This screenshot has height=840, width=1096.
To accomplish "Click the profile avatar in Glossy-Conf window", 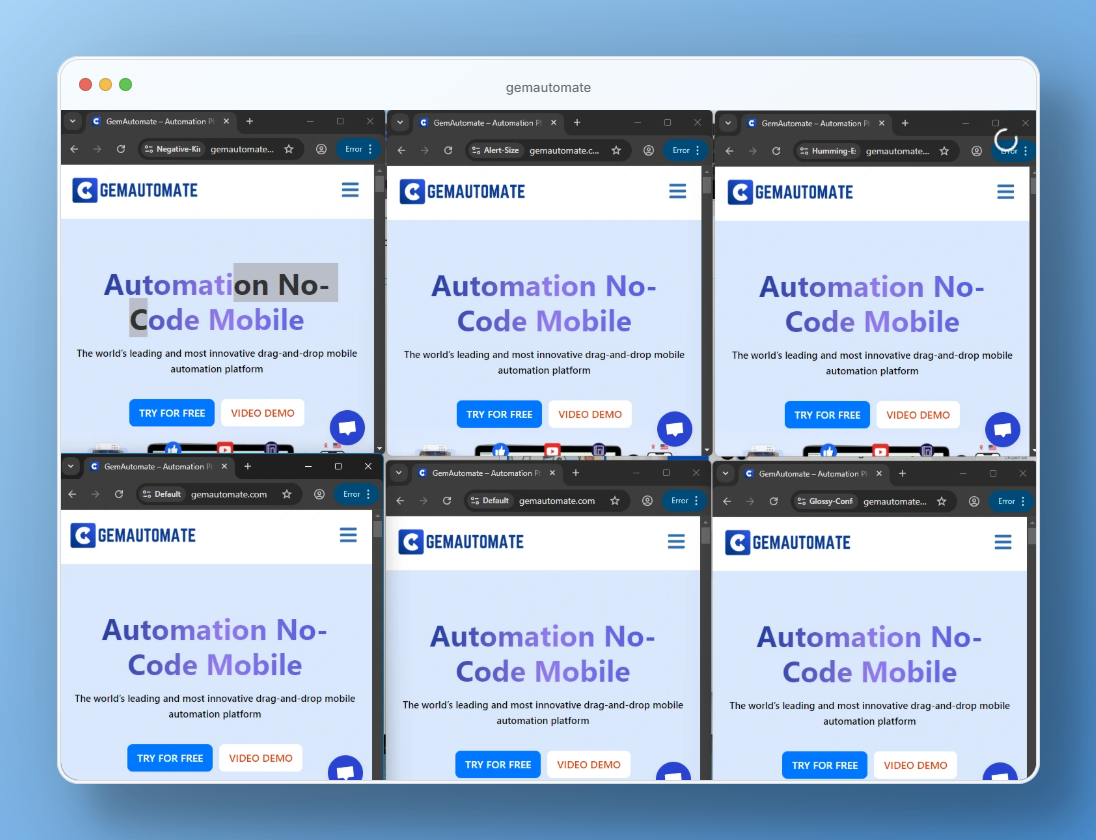I will [974, 501].
